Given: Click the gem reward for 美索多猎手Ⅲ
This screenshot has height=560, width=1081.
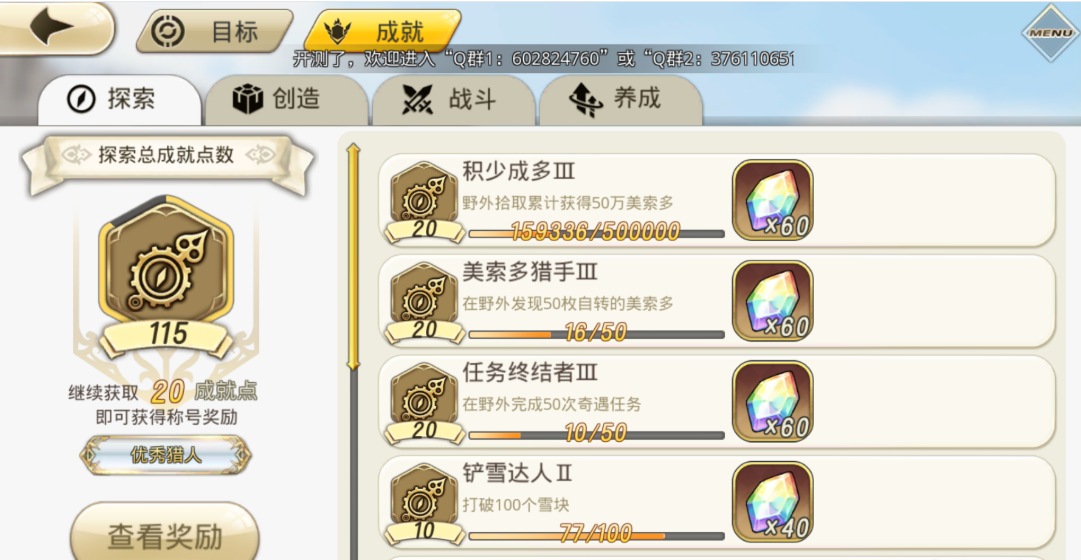Looking at the screenshot, I should coord(772,301).
